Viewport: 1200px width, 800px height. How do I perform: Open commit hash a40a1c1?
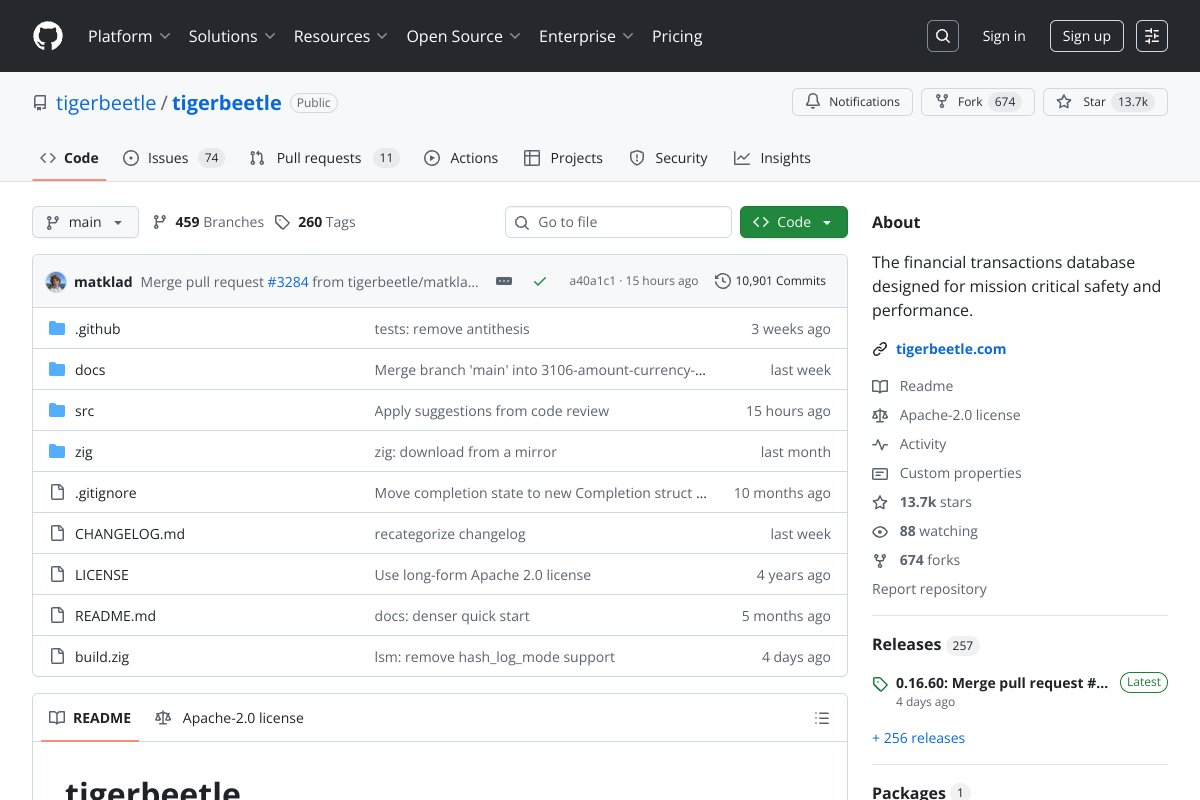[x=591, y=281]
